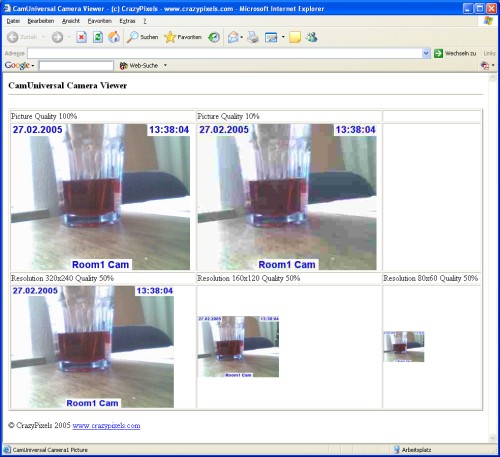Stop page loading with red X icon

click(x=81, y=37)
